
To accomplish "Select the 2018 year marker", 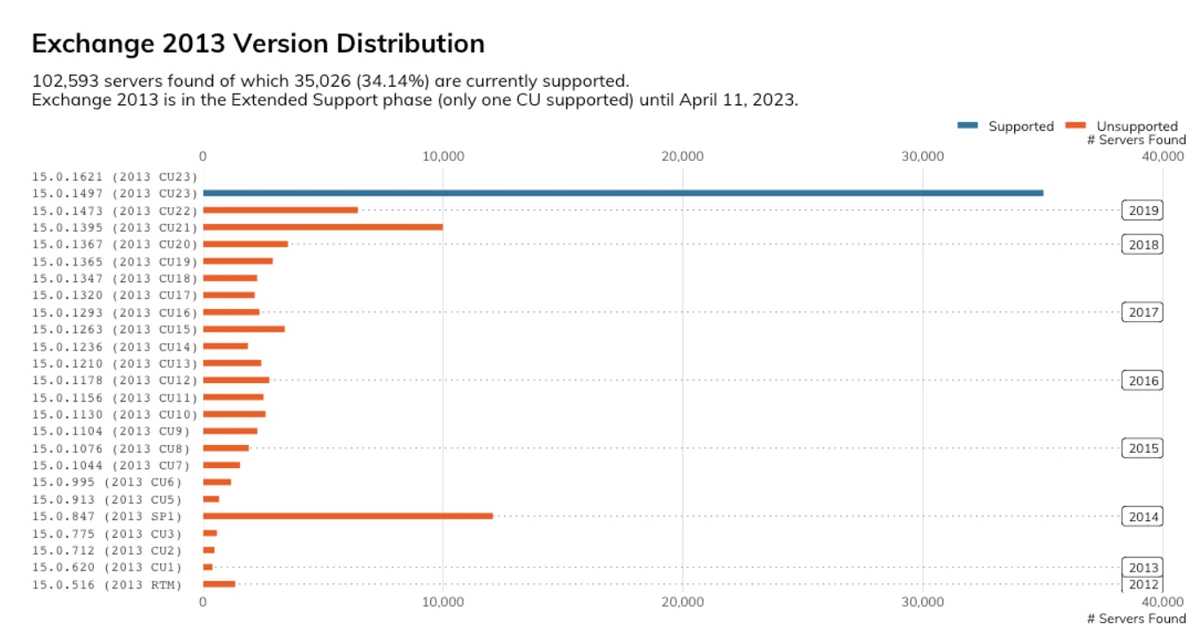I will [1142, 244].
